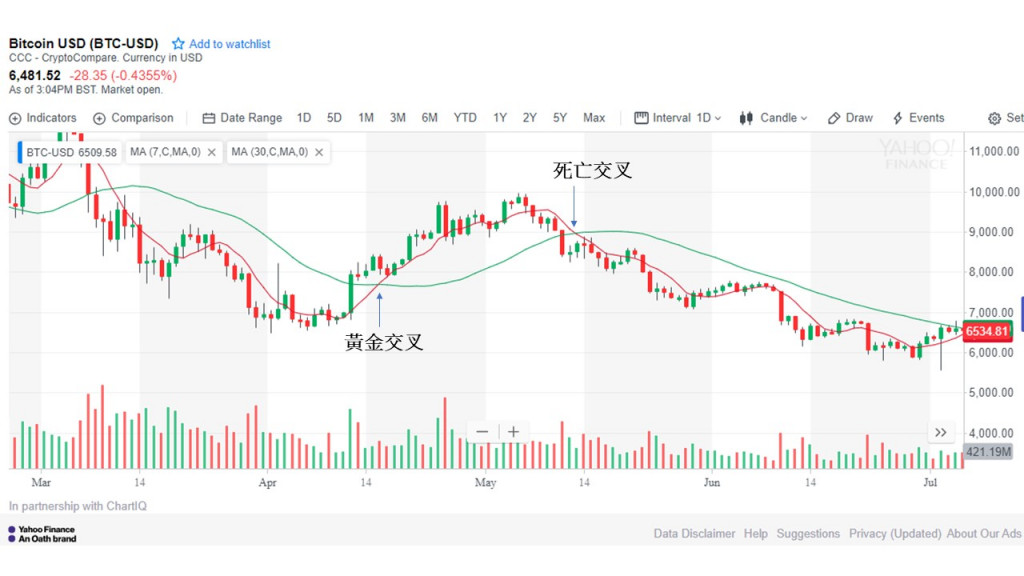Select the 5Y range
1024x576 pixels.
[x=560, y=118]
